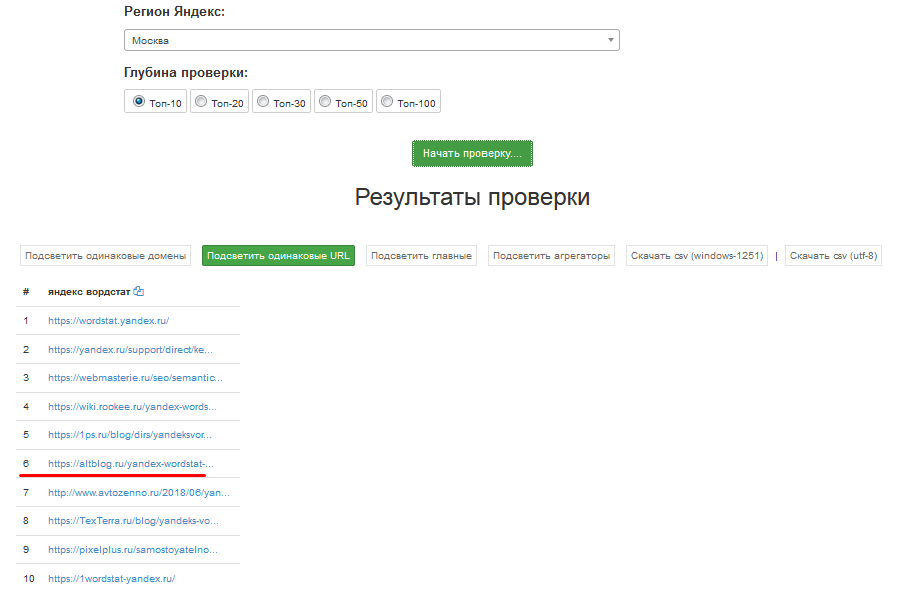Select the Топ-20 depth option
Screen dimensions: 899x613
[x=201, y=101]
